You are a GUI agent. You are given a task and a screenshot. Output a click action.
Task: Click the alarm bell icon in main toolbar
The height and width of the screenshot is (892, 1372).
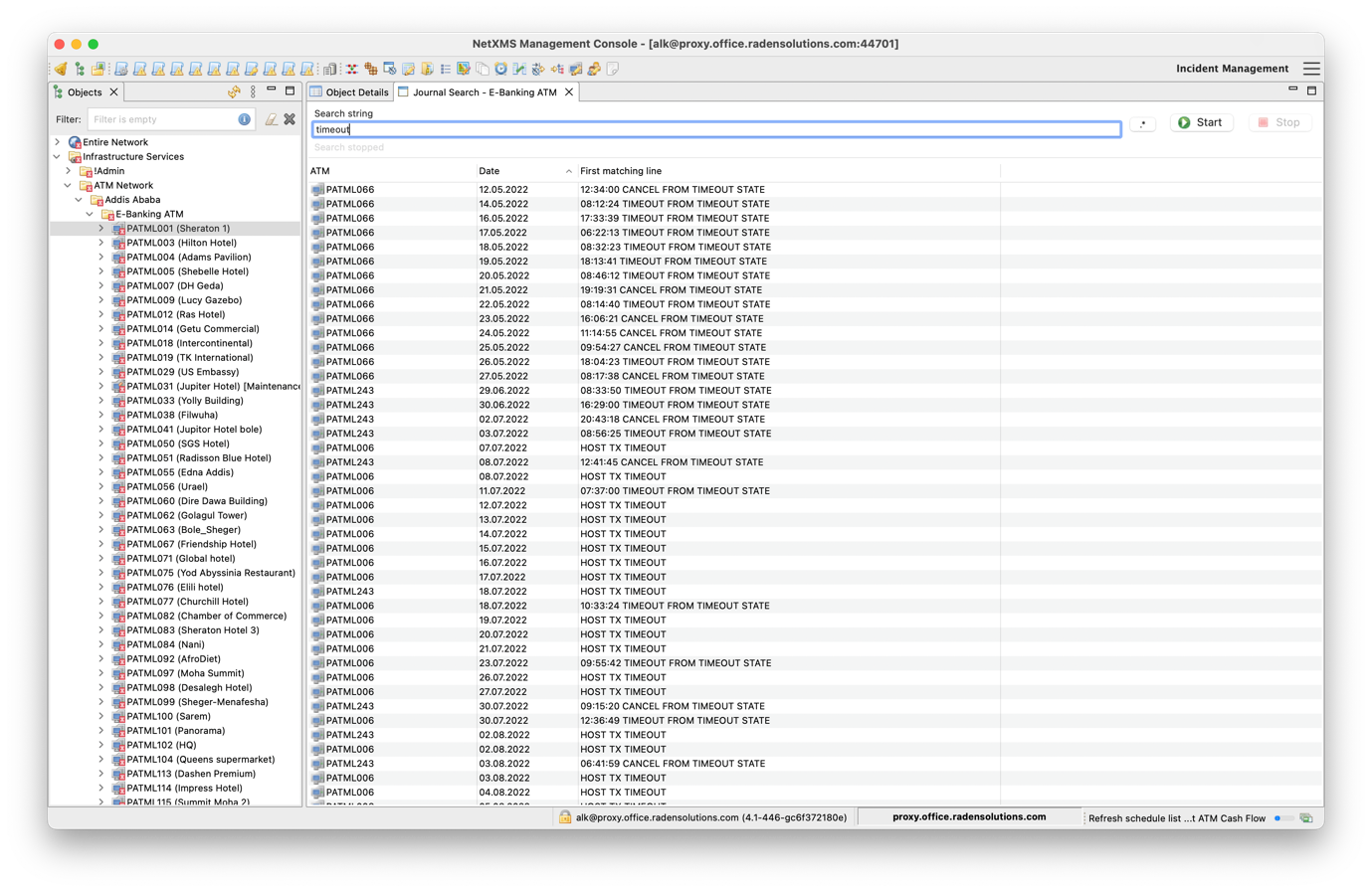[x=61, y=69]
